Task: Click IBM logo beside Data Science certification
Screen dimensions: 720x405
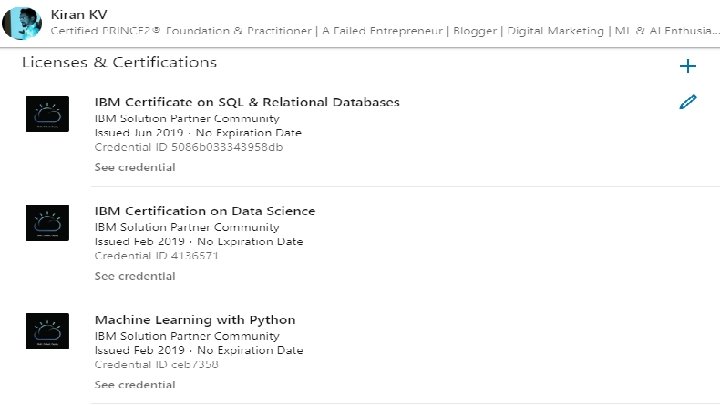Action: 47,222
